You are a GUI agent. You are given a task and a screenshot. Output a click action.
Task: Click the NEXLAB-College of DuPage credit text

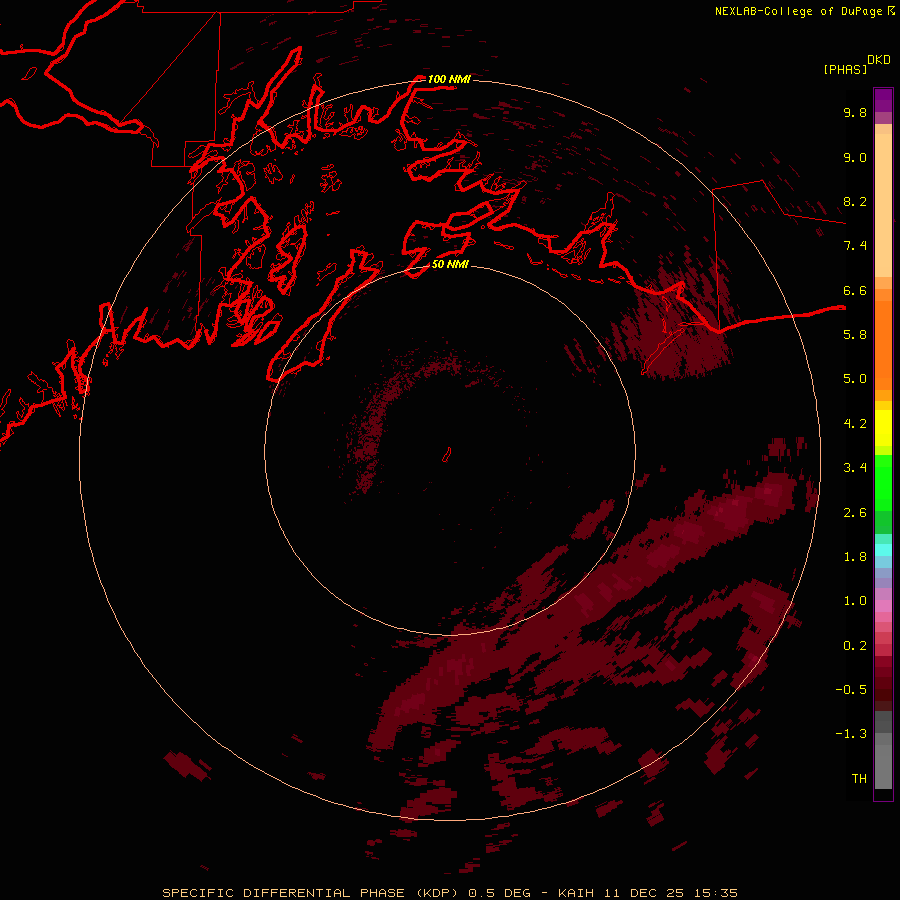[x=805, y=11]
